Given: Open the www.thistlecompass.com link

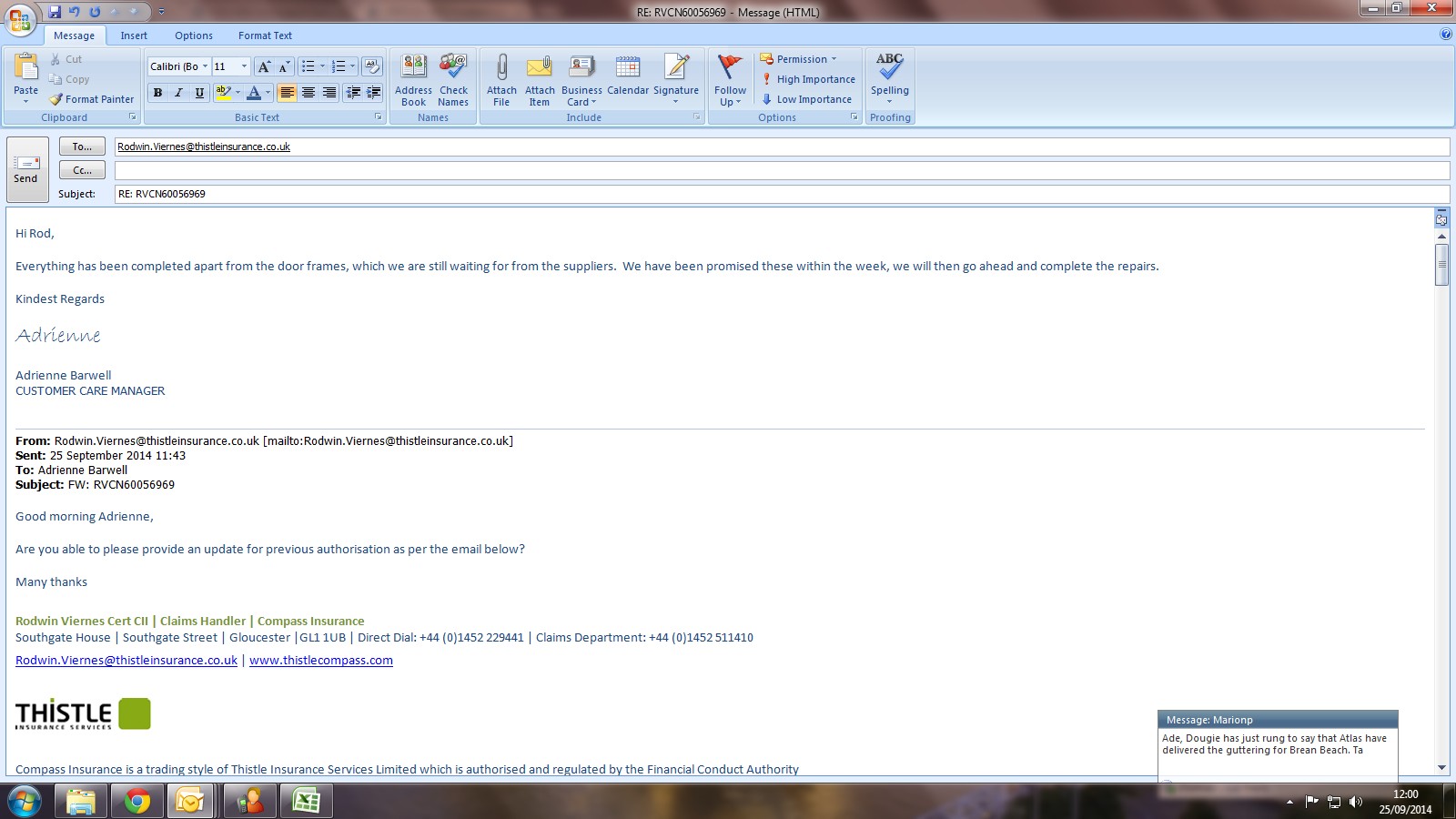Looking at the screenshot, I should pos(321,661).
